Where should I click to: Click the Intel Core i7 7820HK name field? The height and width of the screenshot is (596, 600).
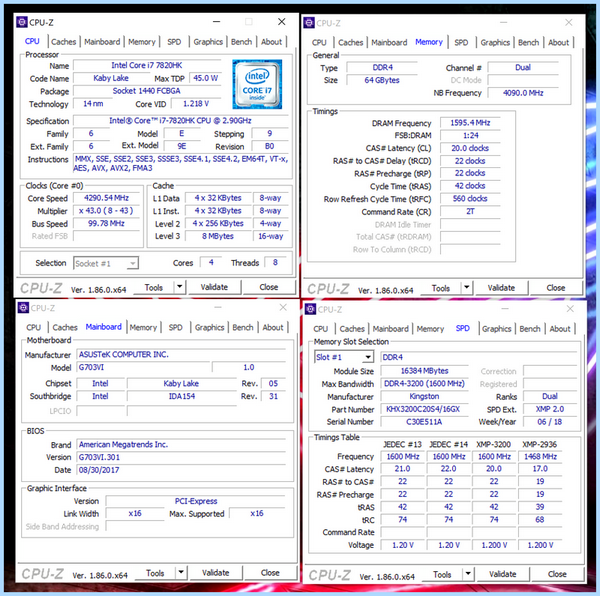pyautogui.click(x=147, y=65)
